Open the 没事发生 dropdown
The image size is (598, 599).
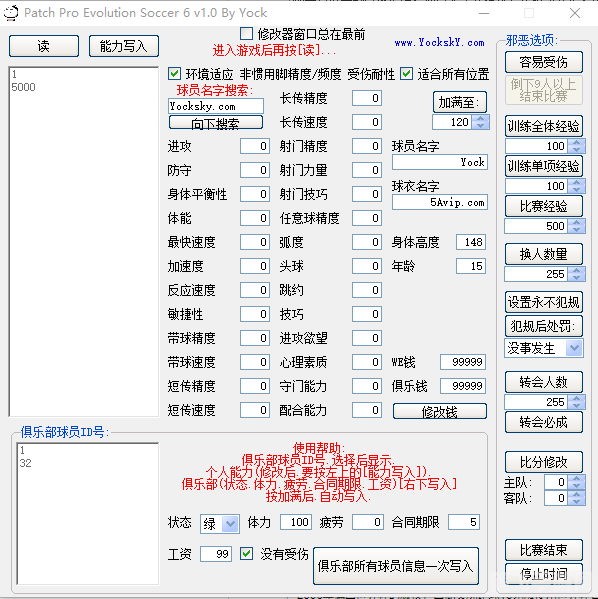pyautogui.click(x=574, y=348)
